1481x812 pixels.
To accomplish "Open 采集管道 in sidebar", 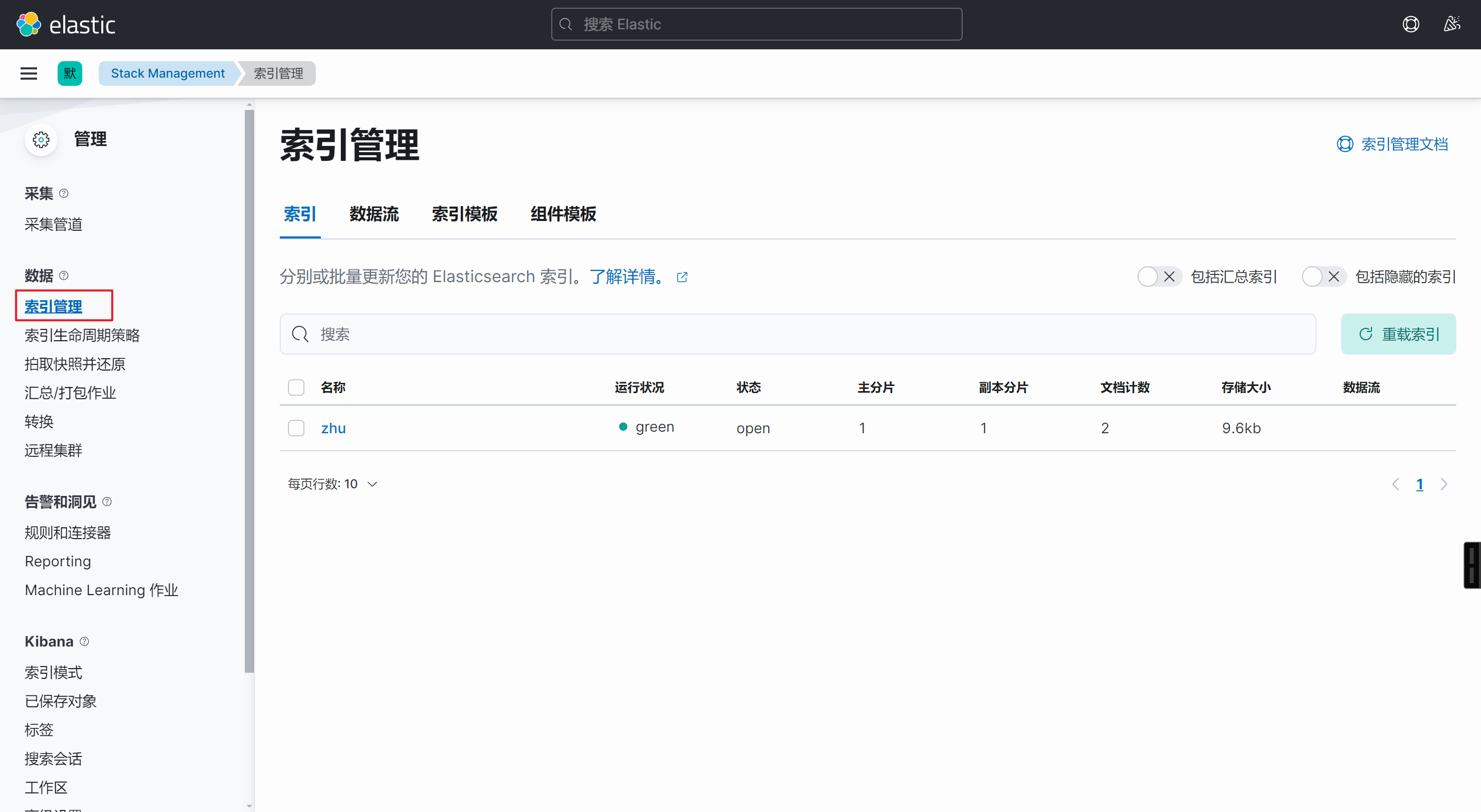I will (53, 224).
